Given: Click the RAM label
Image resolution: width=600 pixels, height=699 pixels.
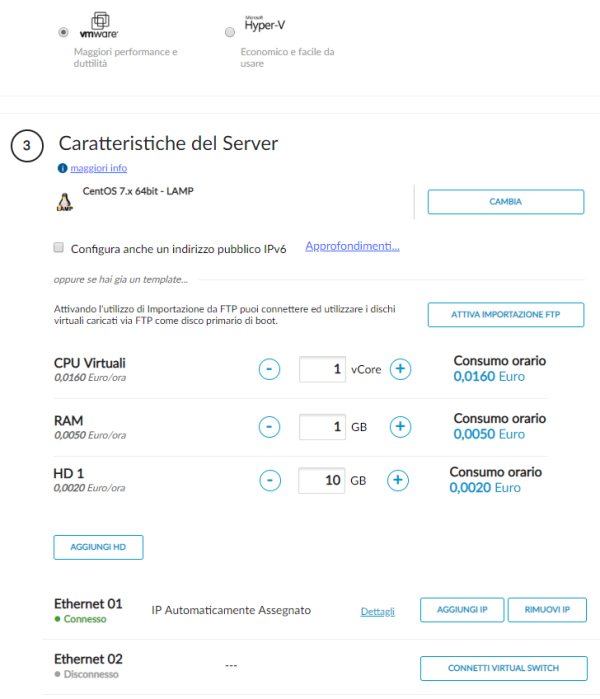Looking at the screenshot, I should pyautogui.click(x=68, y=420).
